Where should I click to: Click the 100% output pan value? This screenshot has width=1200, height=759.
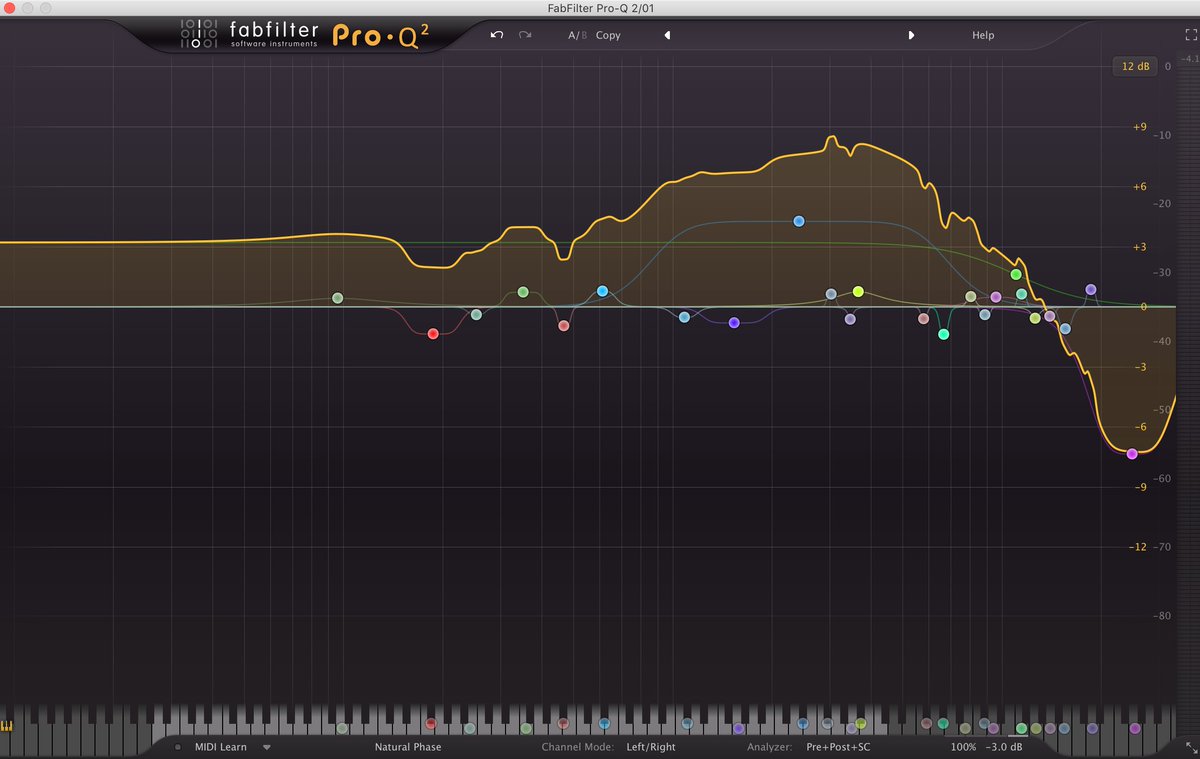click(963, 747)
